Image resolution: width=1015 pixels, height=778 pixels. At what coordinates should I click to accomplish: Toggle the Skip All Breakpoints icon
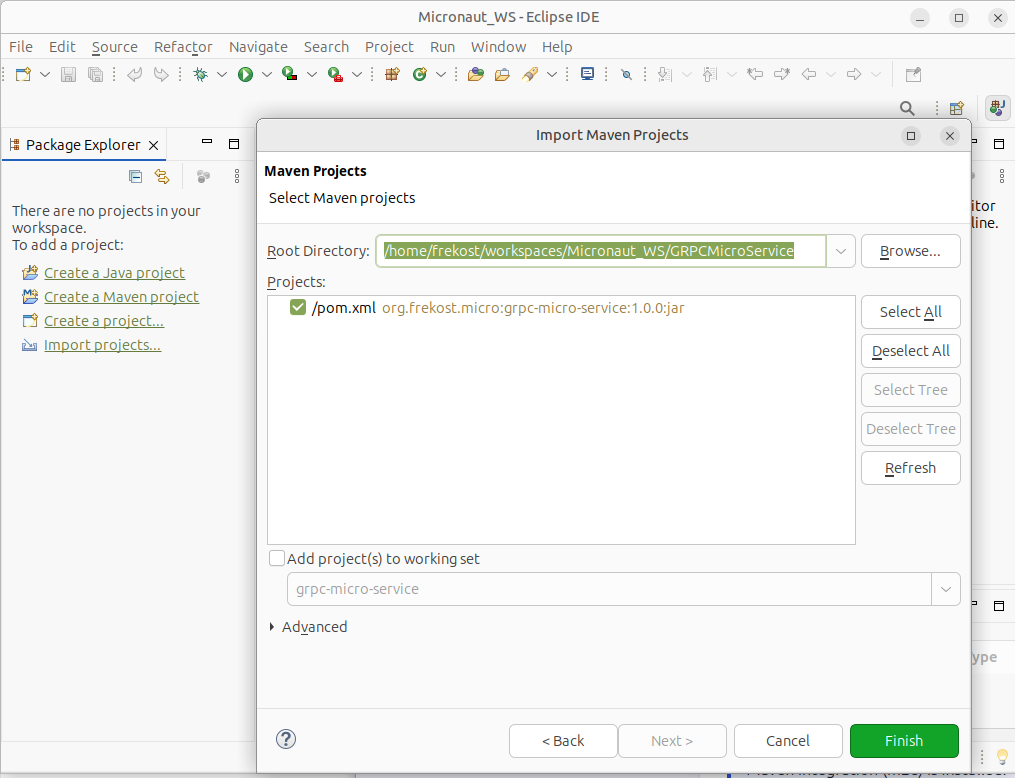click(x=626, y=74)
